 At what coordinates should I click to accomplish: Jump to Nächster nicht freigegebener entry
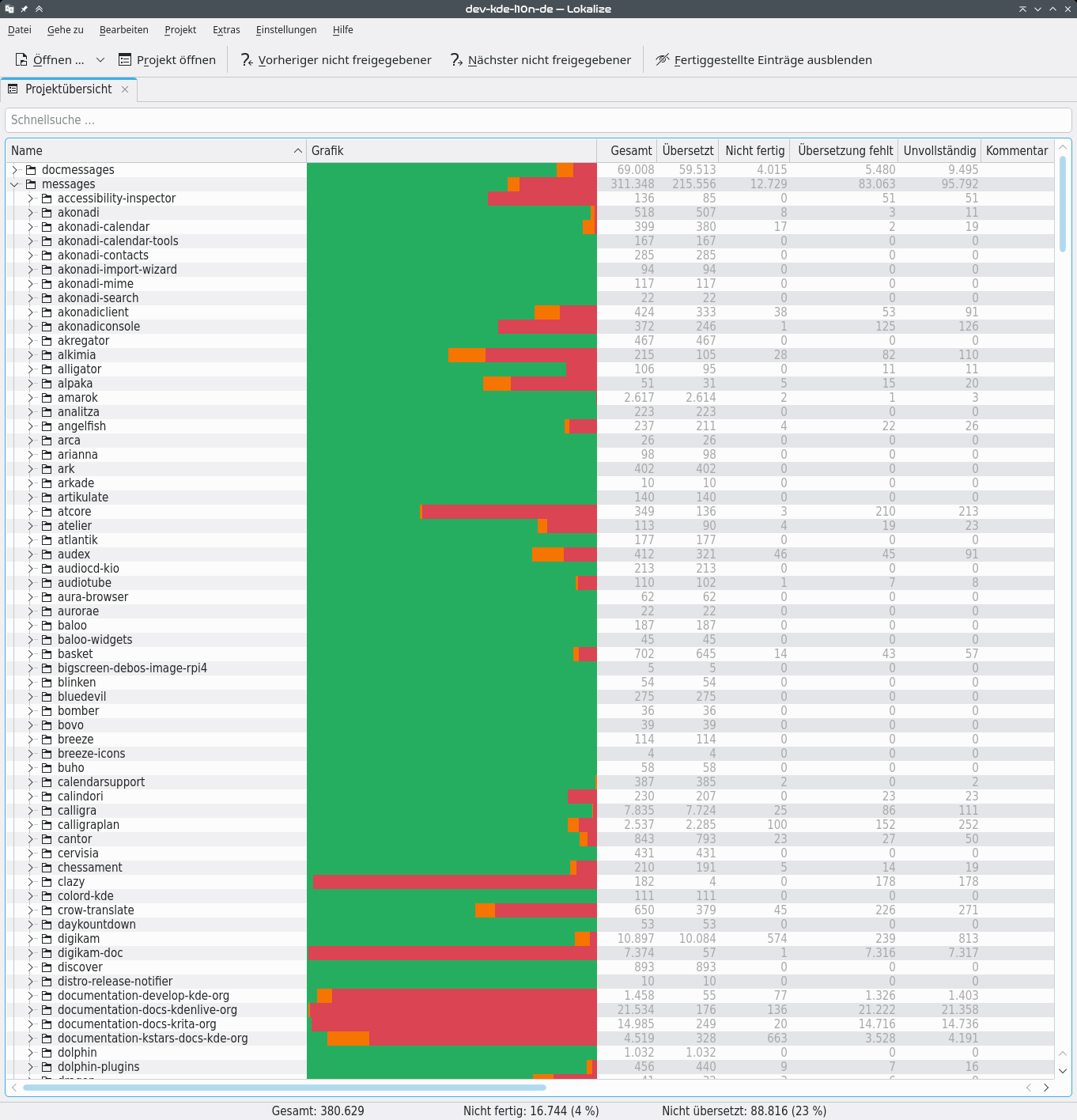541,60
